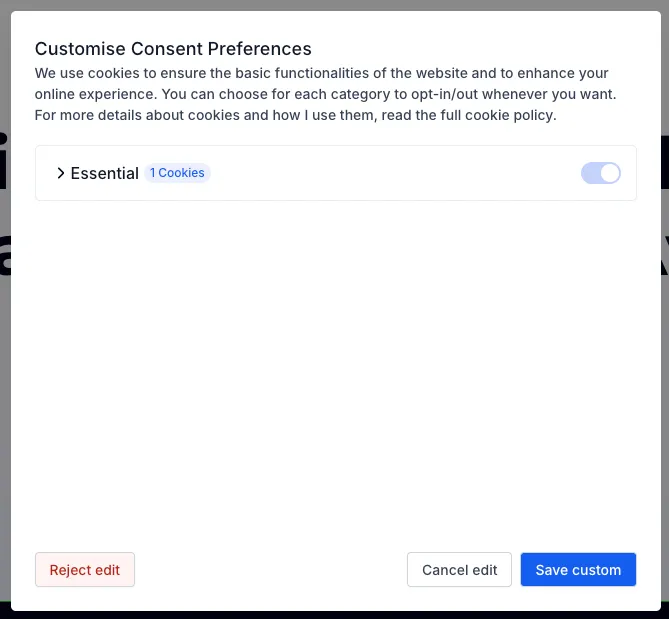Select the Essential category label

(105, 173)
